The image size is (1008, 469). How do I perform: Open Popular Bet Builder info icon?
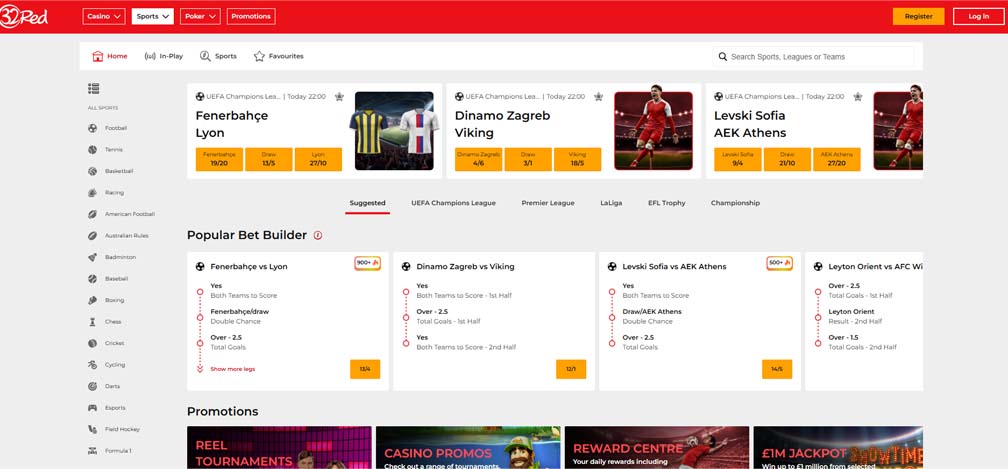(x=318, y=236)
